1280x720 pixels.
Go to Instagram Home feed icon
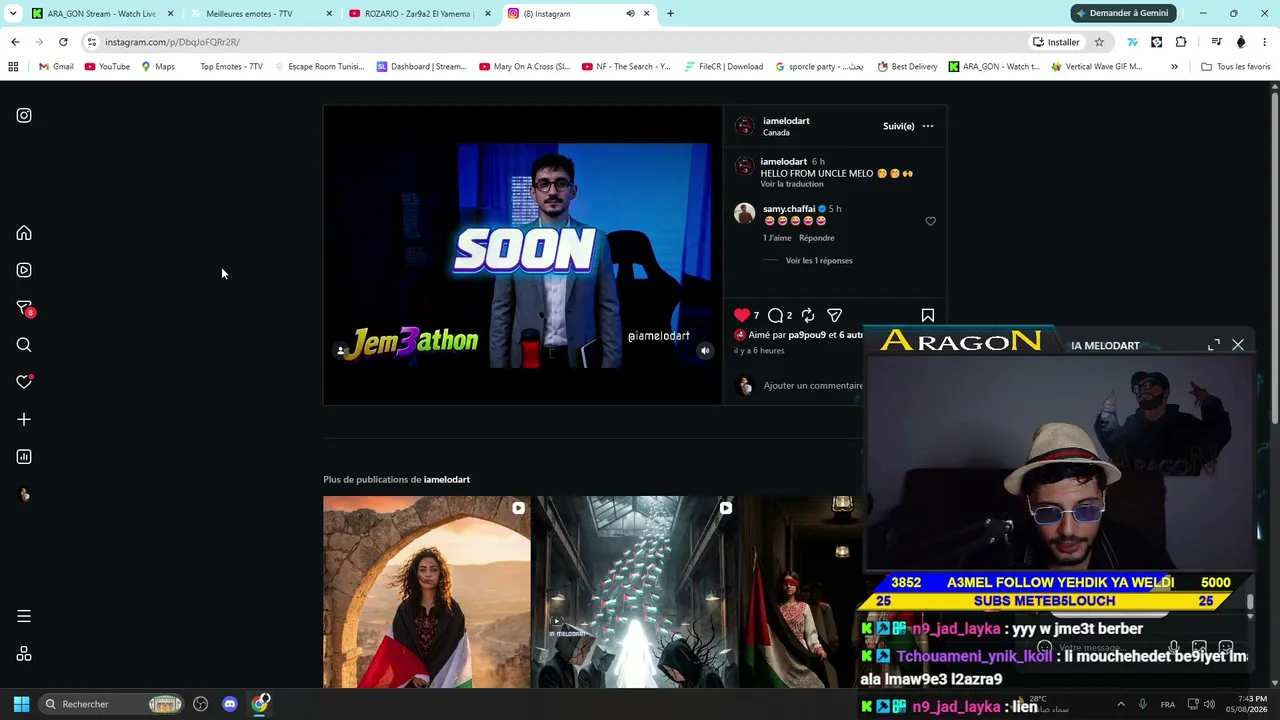24,233
